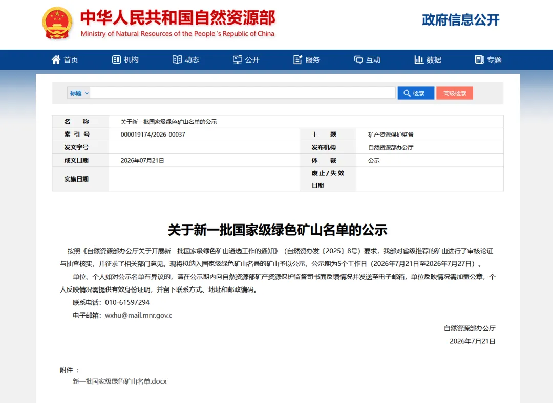The width and height of the screenshot is (554, 404).
Task: Select the 首页 menu label
Action: click(x=71, y=60)
